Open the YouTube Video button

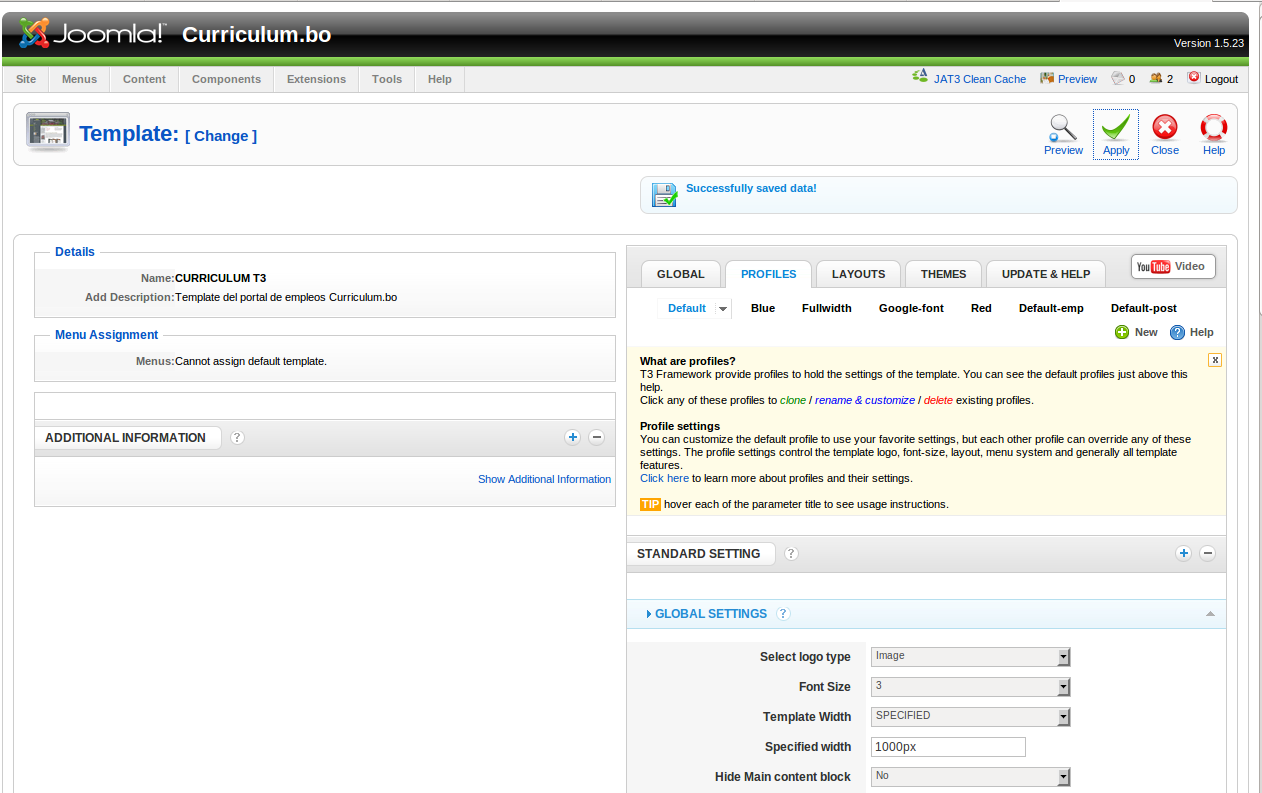point(1172,266)
